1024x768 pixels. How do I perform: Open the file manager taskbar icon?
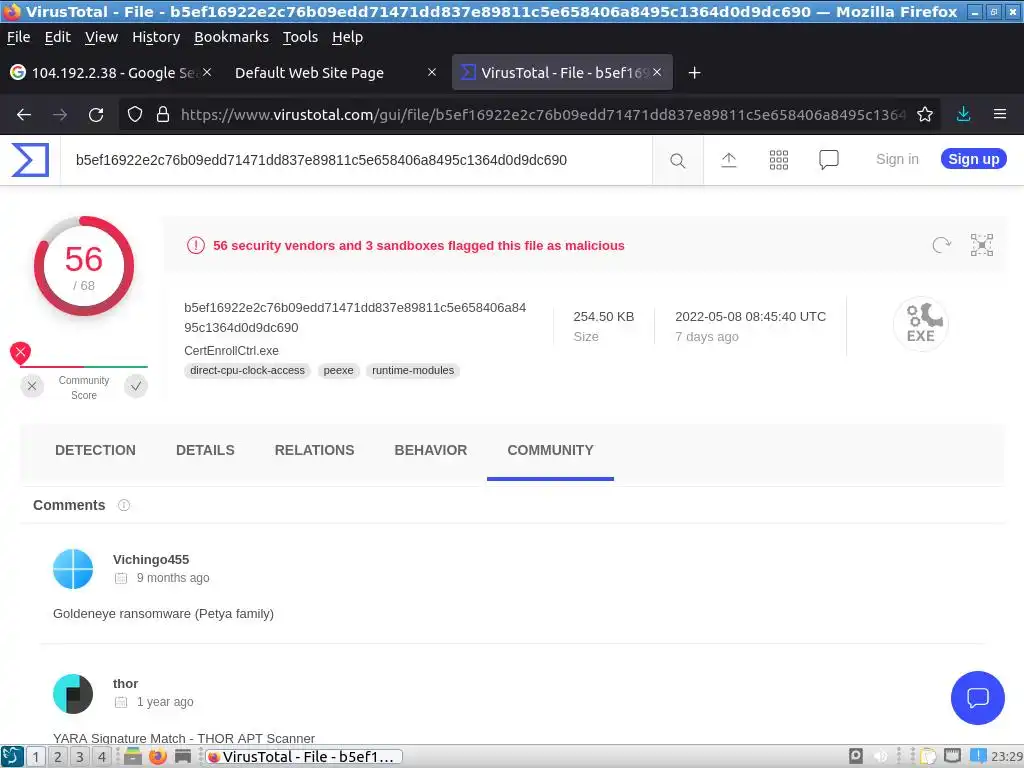pyautogui.click(x=133, y=757)
